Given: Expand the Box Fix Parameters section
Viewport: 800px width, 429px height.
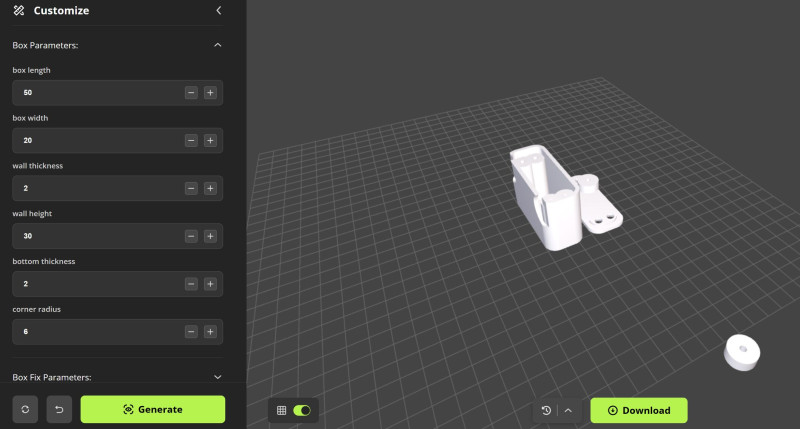Looking at the screenshot, I should (x=218, y=377).
